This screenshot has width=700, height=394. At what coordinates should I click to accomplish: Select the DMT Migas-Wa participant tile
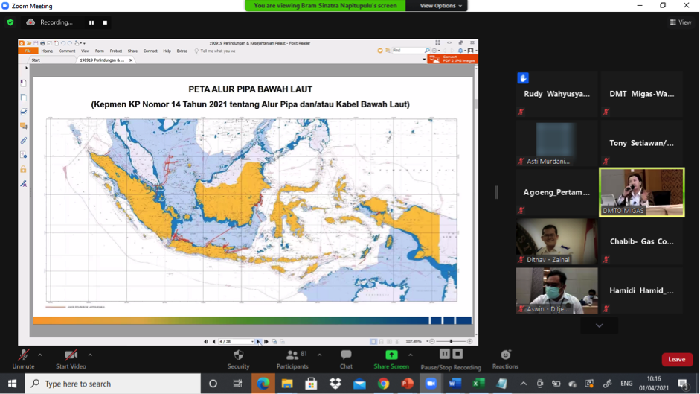(x=642, y=94)
